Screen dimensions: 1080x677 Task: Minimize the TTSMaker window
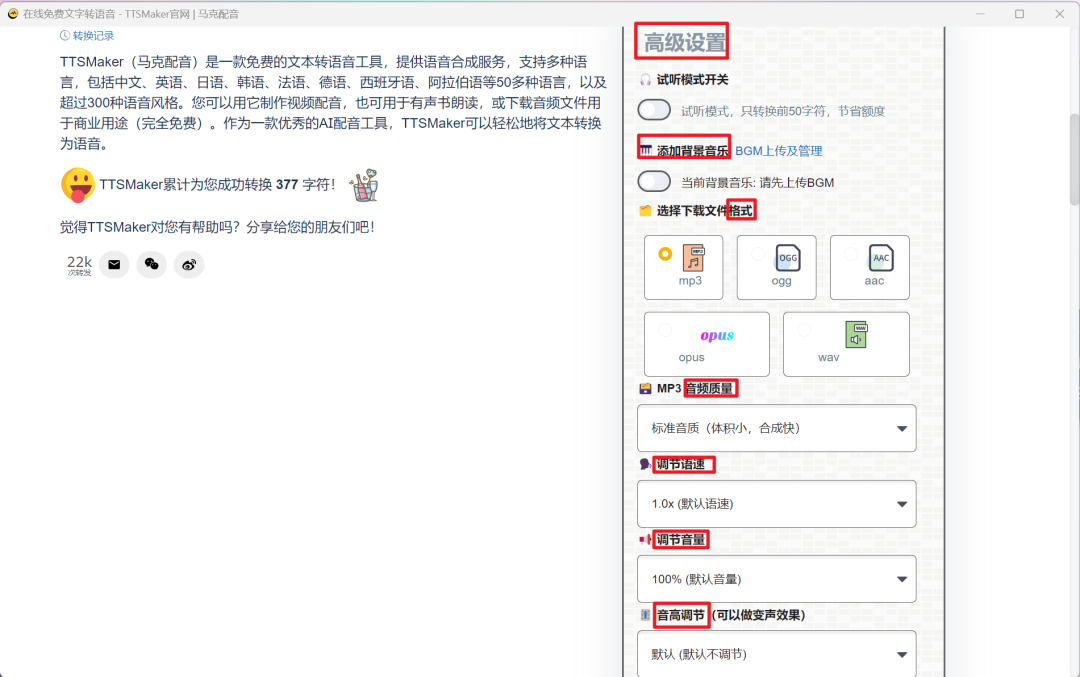(980, 14)
